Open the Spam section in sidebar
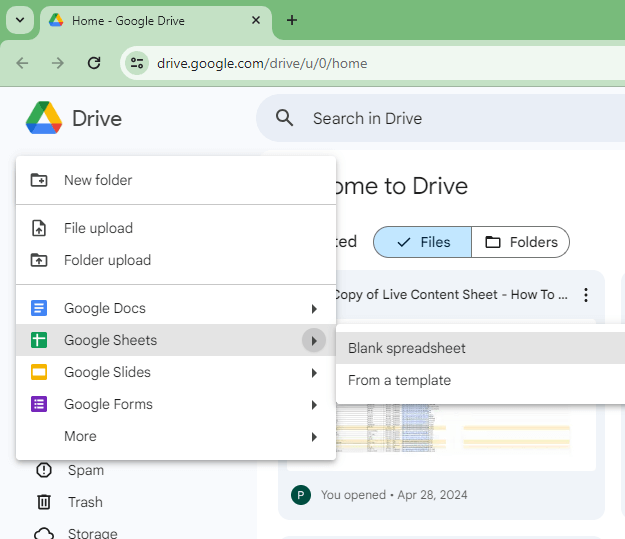The image size is (625, 539). click(x=86, y=470)
